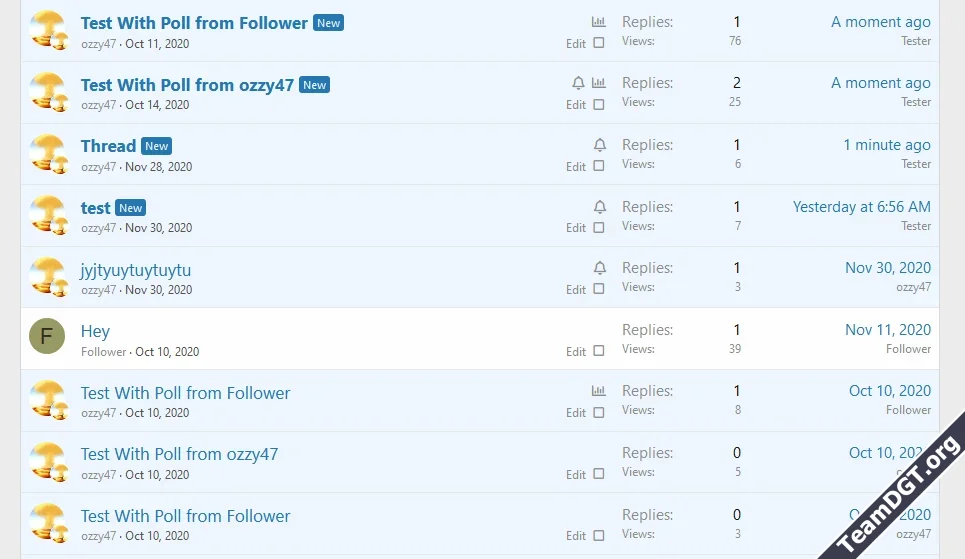Screen dimensions: 965x559
Task: Click 'Edit' on the 'Hey' thread row
Action: point(576,352)
